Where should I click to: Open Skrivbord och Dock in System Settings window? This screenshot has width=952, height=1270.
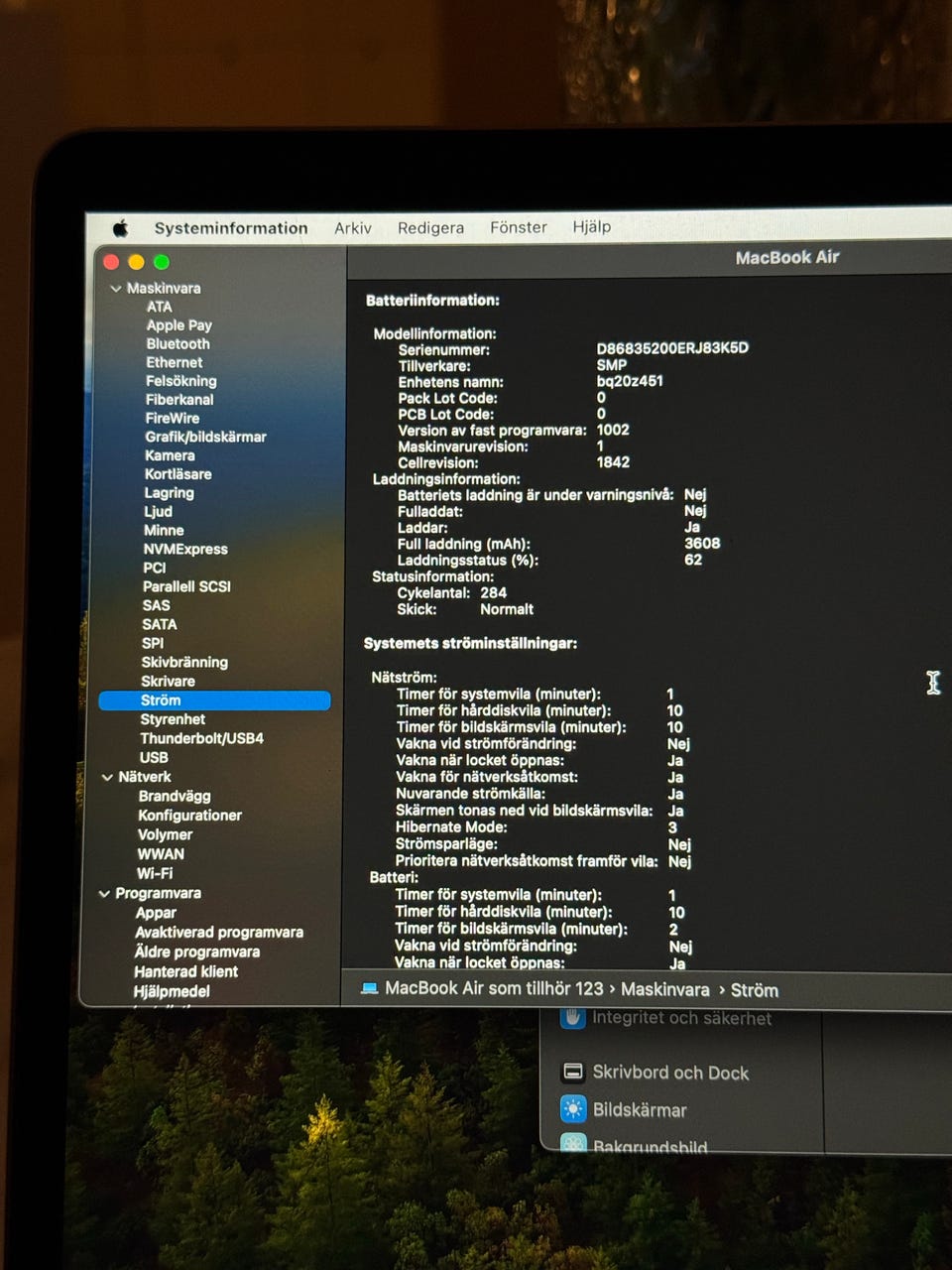tap(670, 1073)
